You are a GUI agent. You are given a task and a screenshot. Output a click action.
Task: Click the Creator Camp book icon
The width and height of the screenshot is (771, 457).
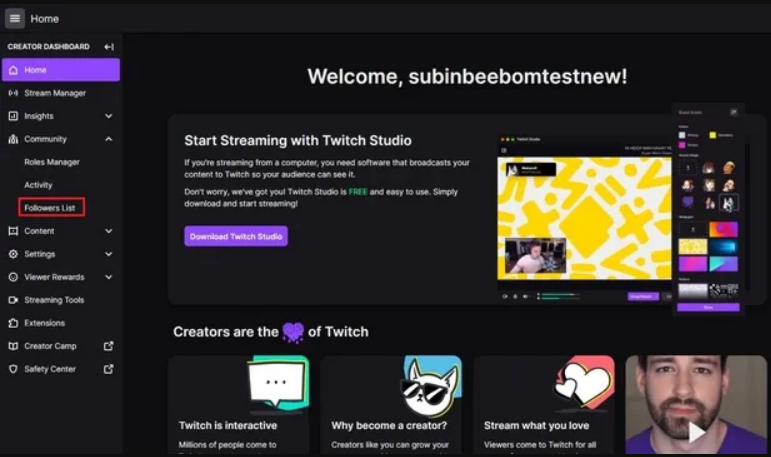[x=13, y=346]
